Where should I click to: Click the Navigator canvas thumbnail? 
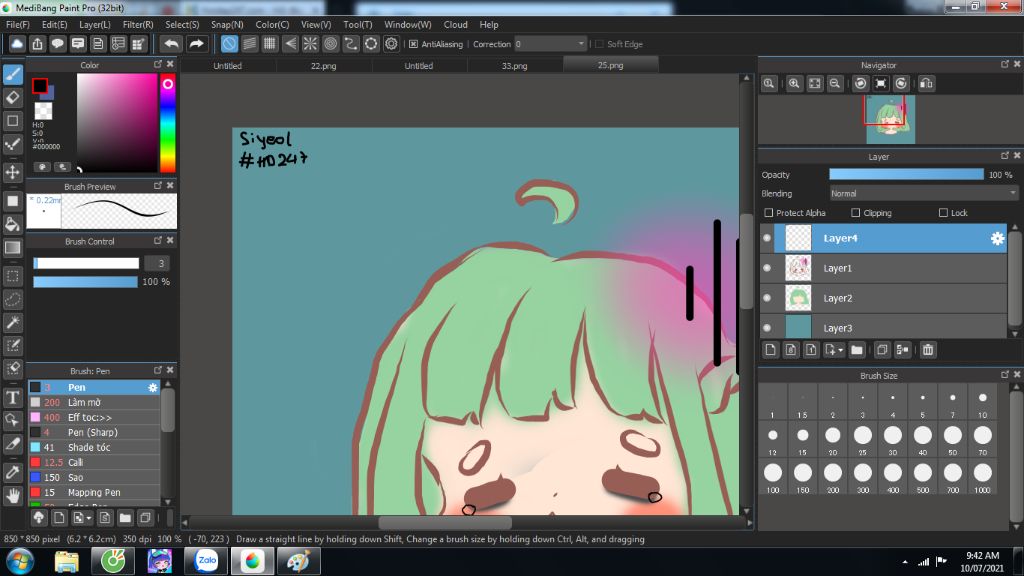(x=890, y=120)
